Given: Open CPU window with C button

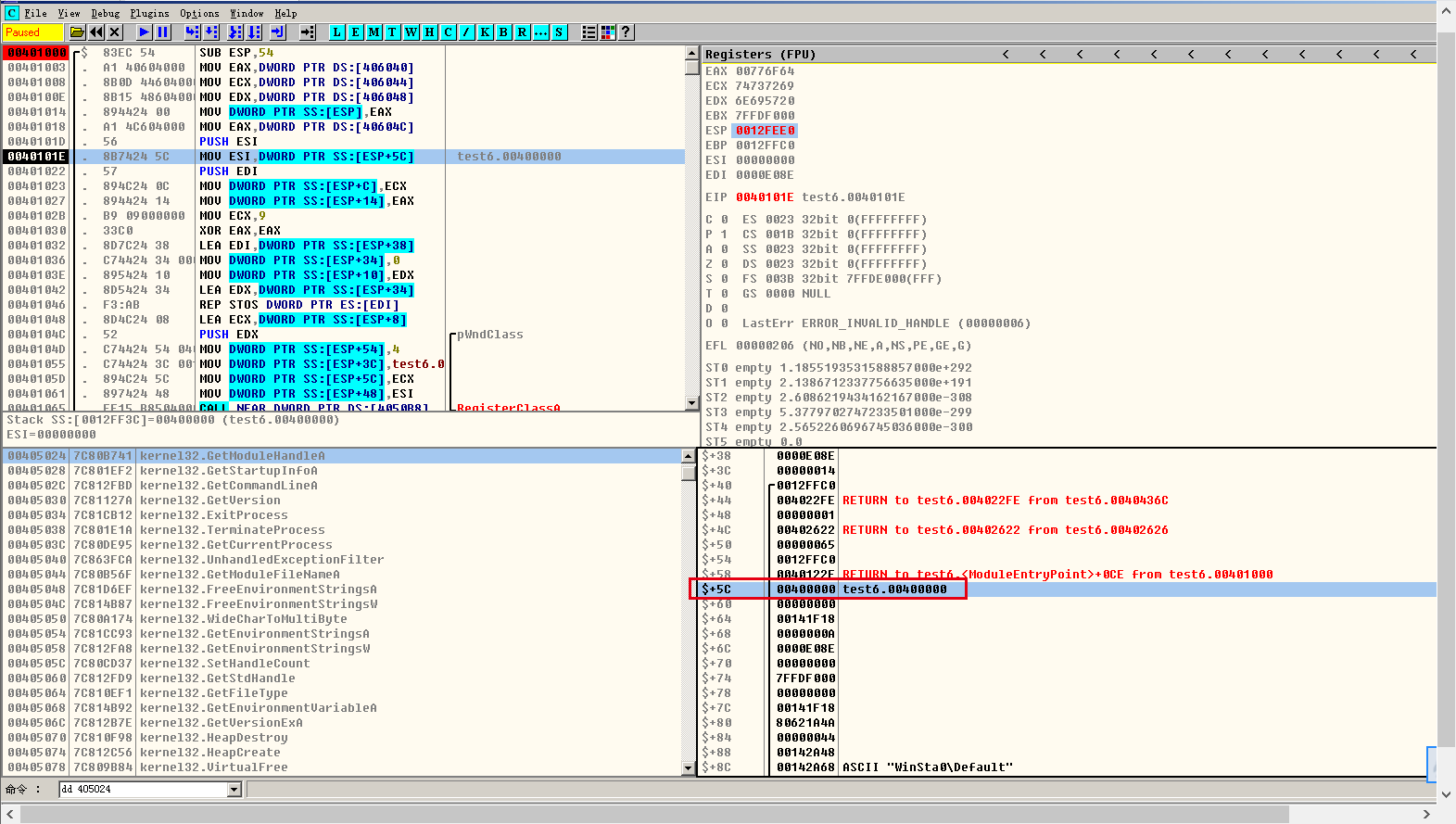Looking at the screenshot, I should (449, 32).
